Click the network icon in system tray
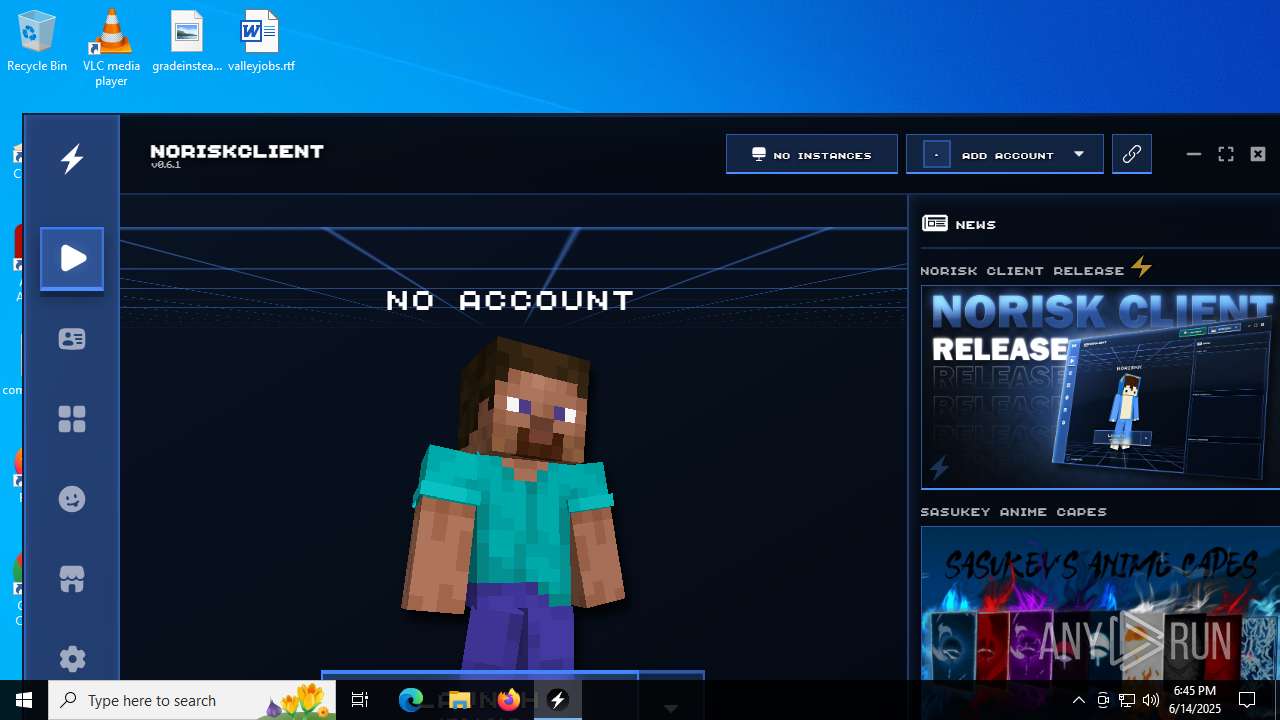The height and width of the screenshot is (720, 1280). tap(1127, 700)
